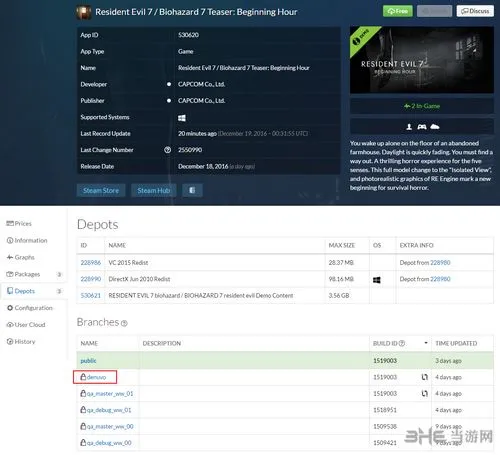Open the Discuss button

tap(475, 11)
